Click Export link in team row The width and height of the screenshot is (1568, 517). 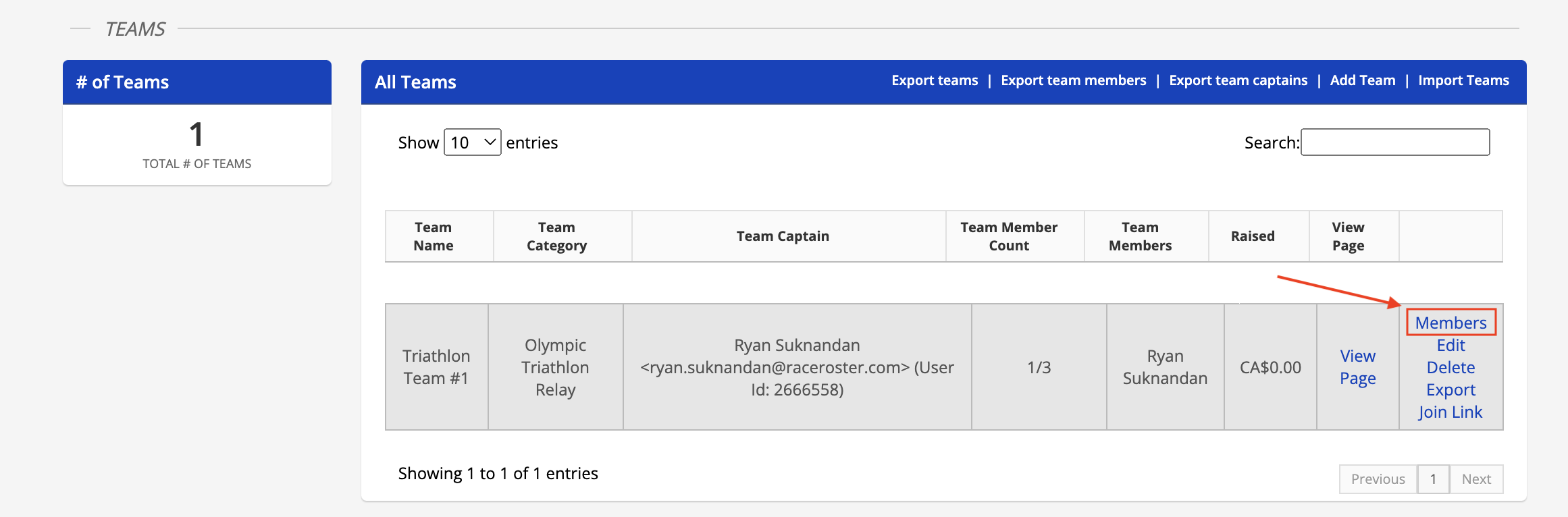[1451, 389]
